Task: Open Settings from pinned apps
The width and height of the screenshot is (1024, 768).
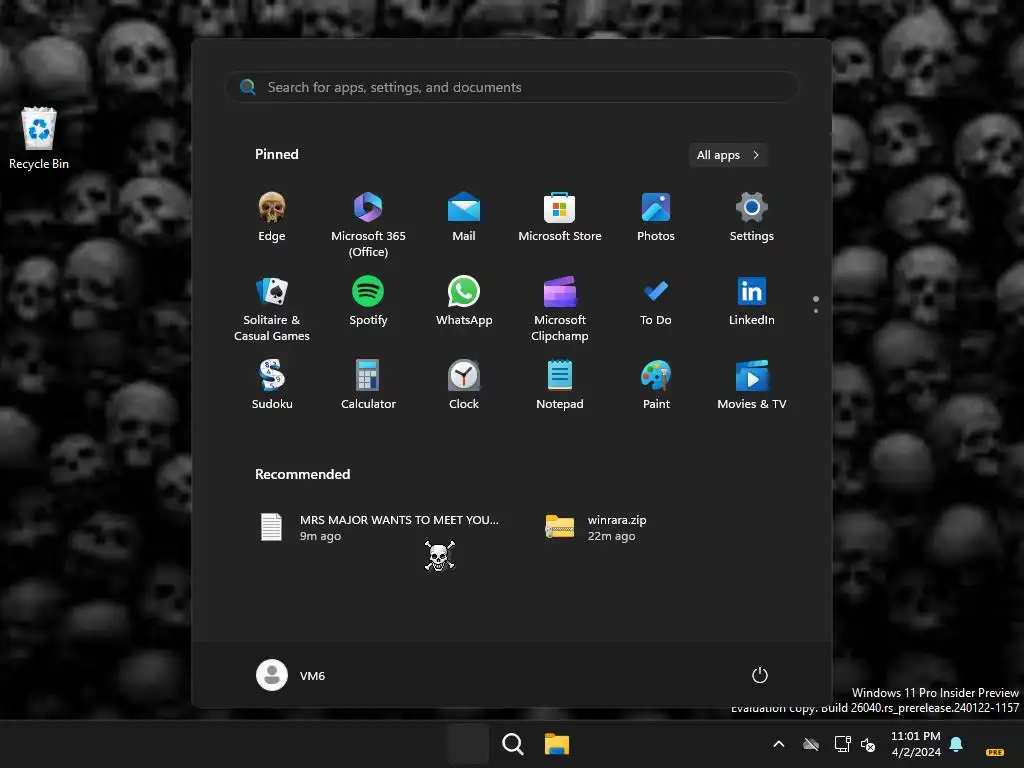Action: [x=752, y=217]
